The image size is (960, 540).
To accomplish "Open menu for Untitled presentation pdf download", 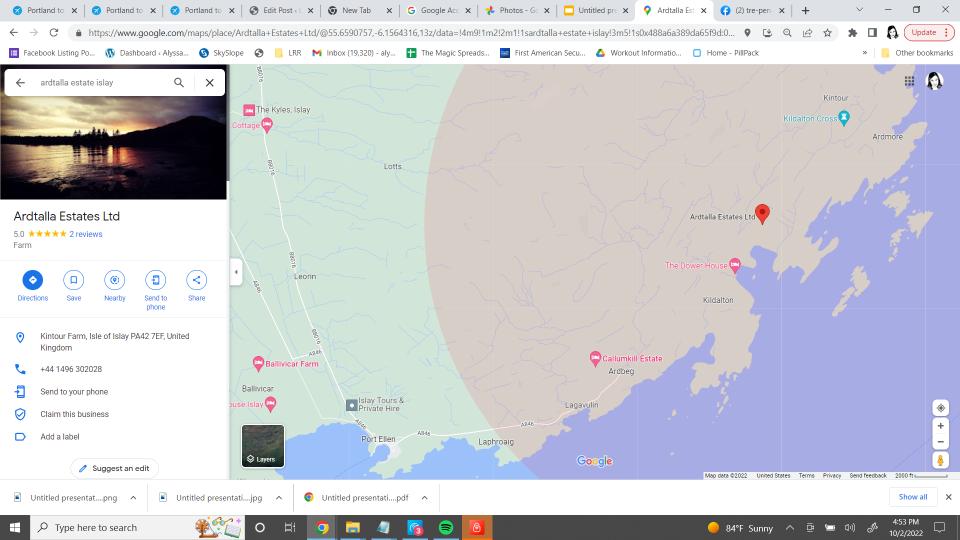I will 424,498.
